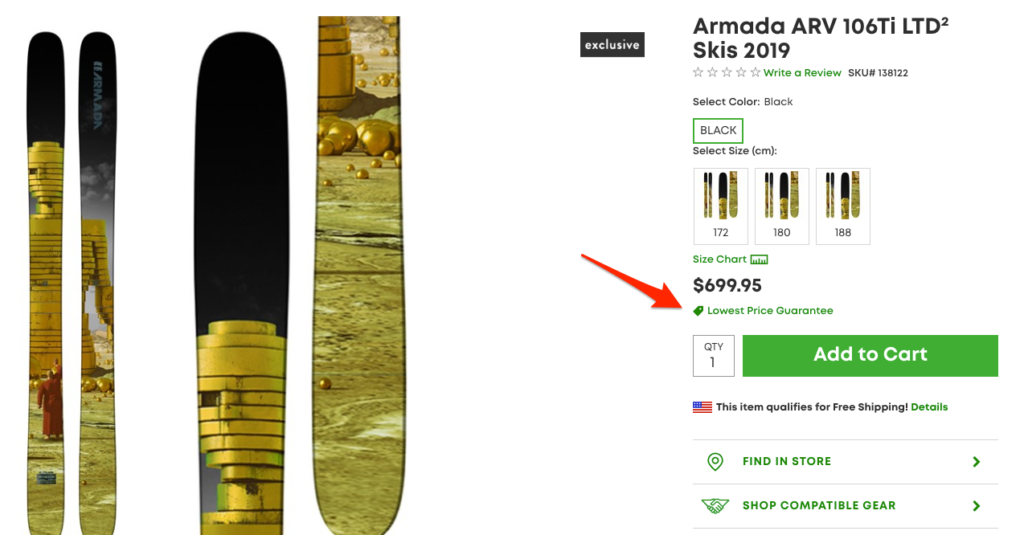The width and height of the screenshot is (1024, 535).
Task: Expand the Find in Store chevron
Action: (x=976, y=462)
